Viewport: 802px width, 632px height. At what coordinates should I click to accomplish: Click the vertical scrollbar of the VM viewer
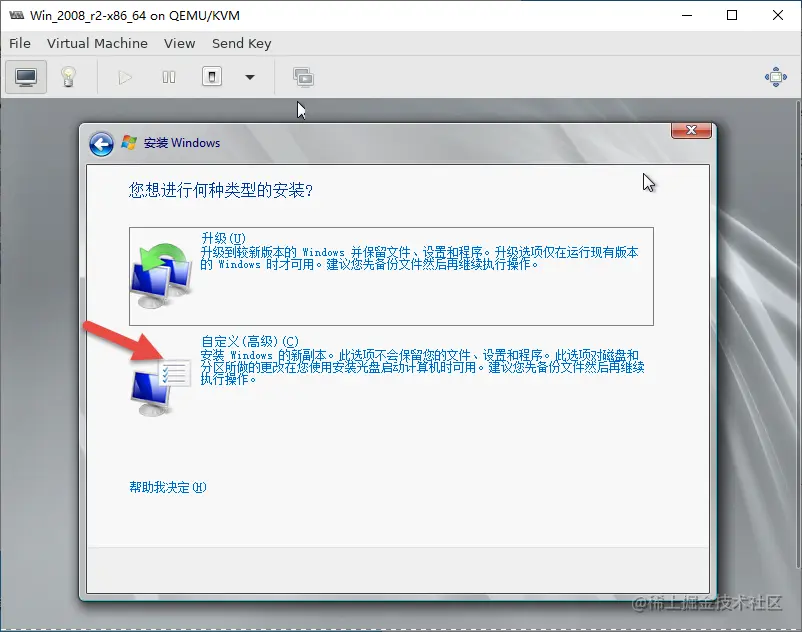[798, 337]
